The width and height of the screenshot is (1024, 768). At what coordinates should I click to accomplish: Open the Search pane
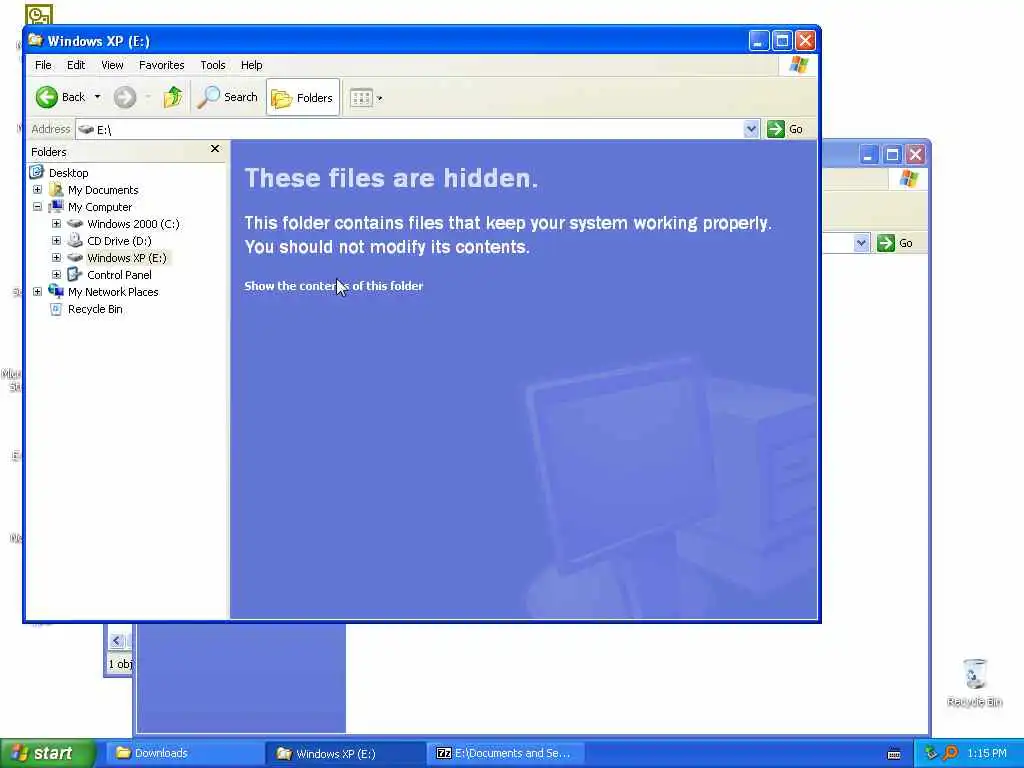(x=227, y=97)
